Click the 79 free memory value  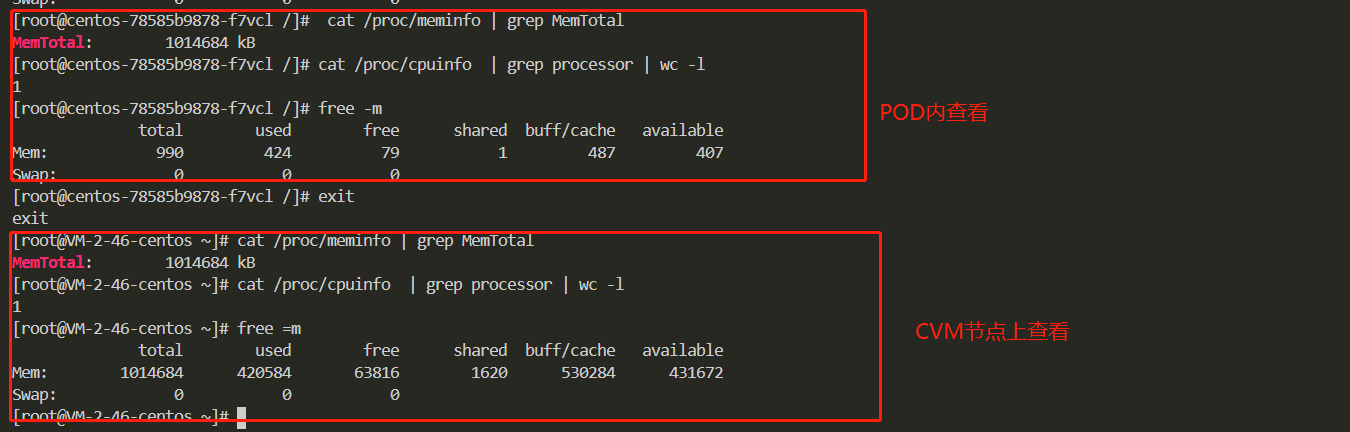click(x=389, y=152)
